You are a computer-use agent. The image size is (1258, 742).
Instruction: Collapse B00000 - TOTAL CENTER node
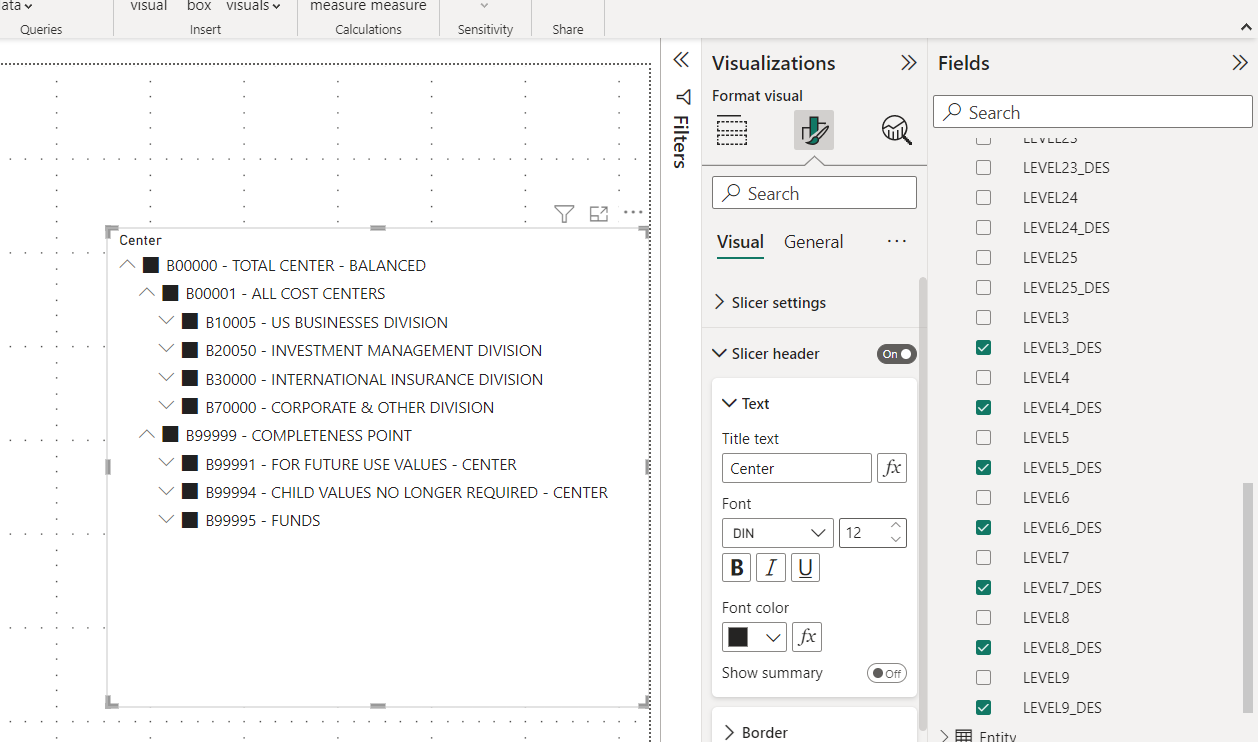(128, 265)
